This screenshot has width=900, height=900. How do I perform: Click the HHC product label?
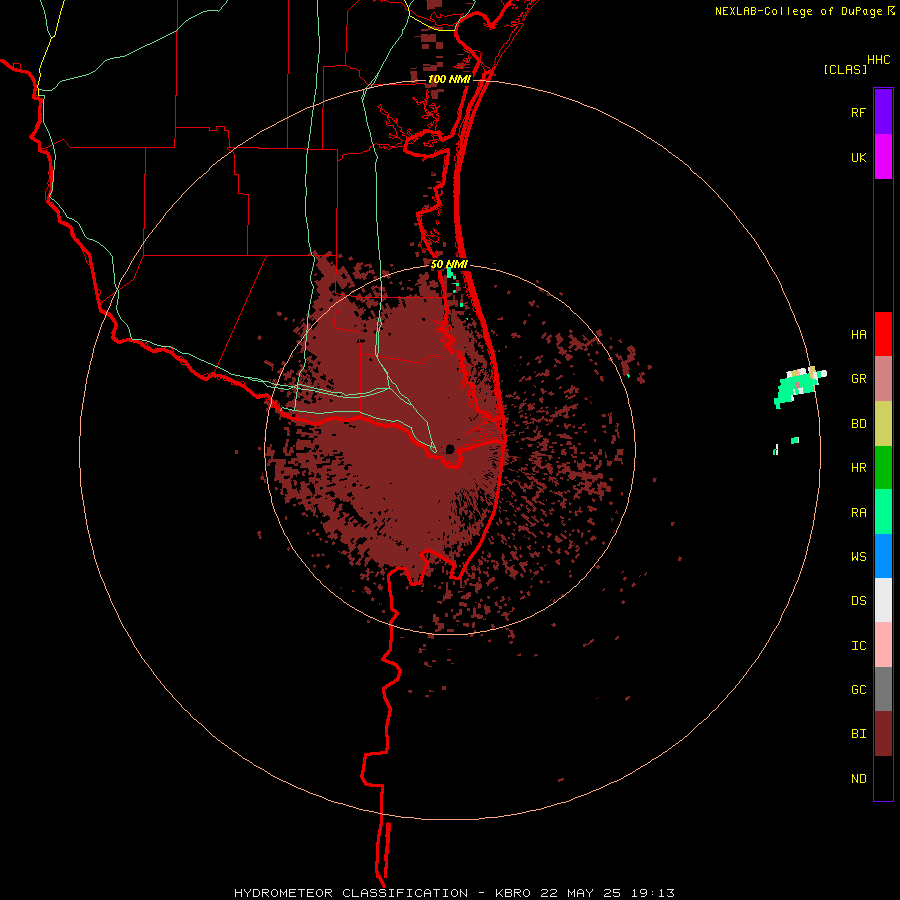[x=878, y=60]
